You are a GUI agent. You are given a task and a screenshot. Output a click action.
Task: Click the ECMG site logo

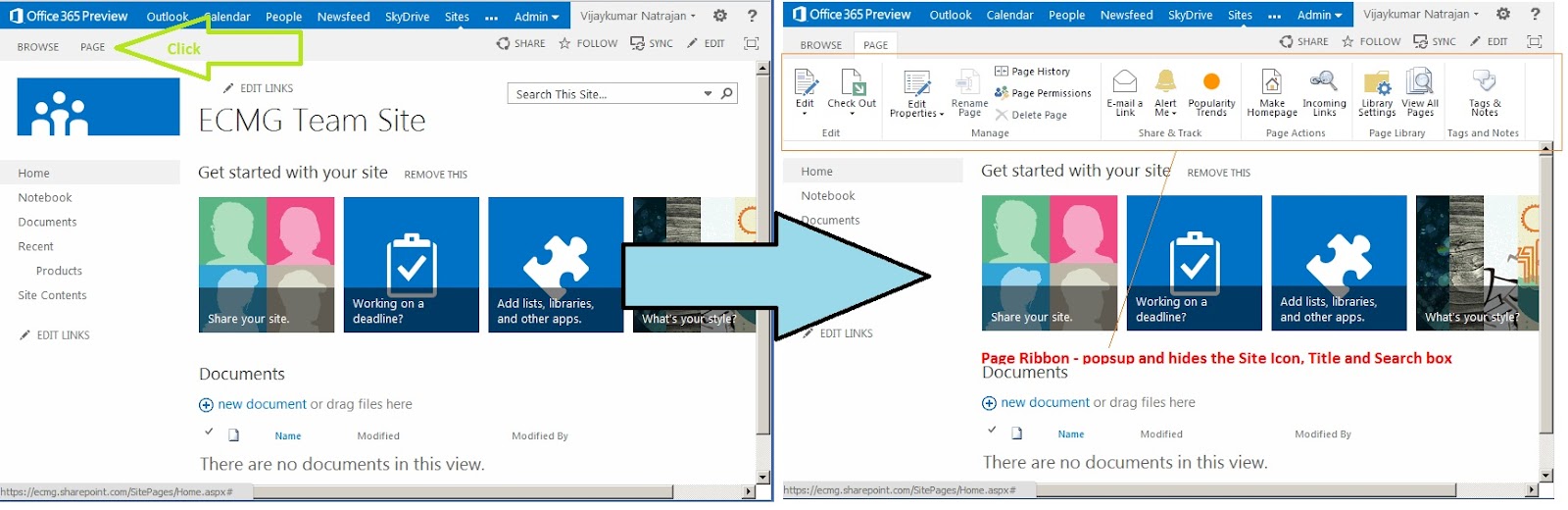pos(99,107)
